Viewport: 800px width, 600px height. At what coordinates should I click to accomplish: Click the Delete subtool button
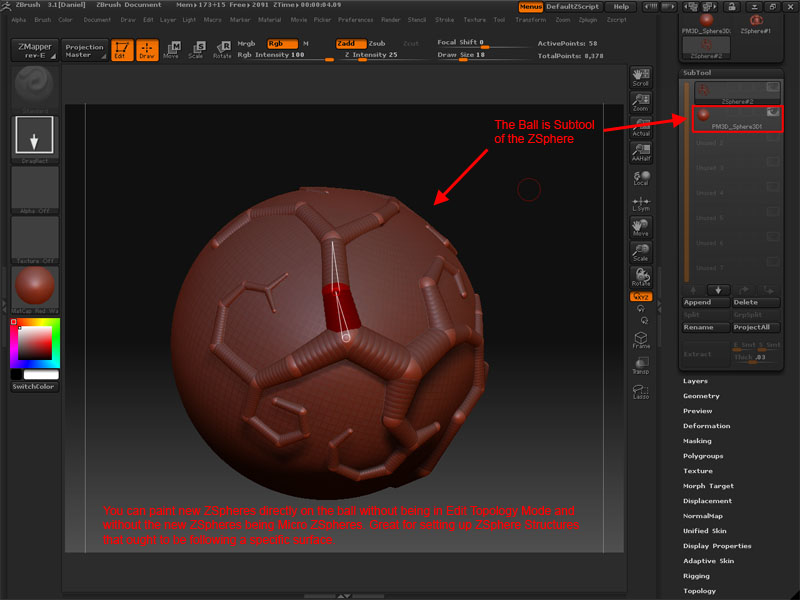click(756, 303)
